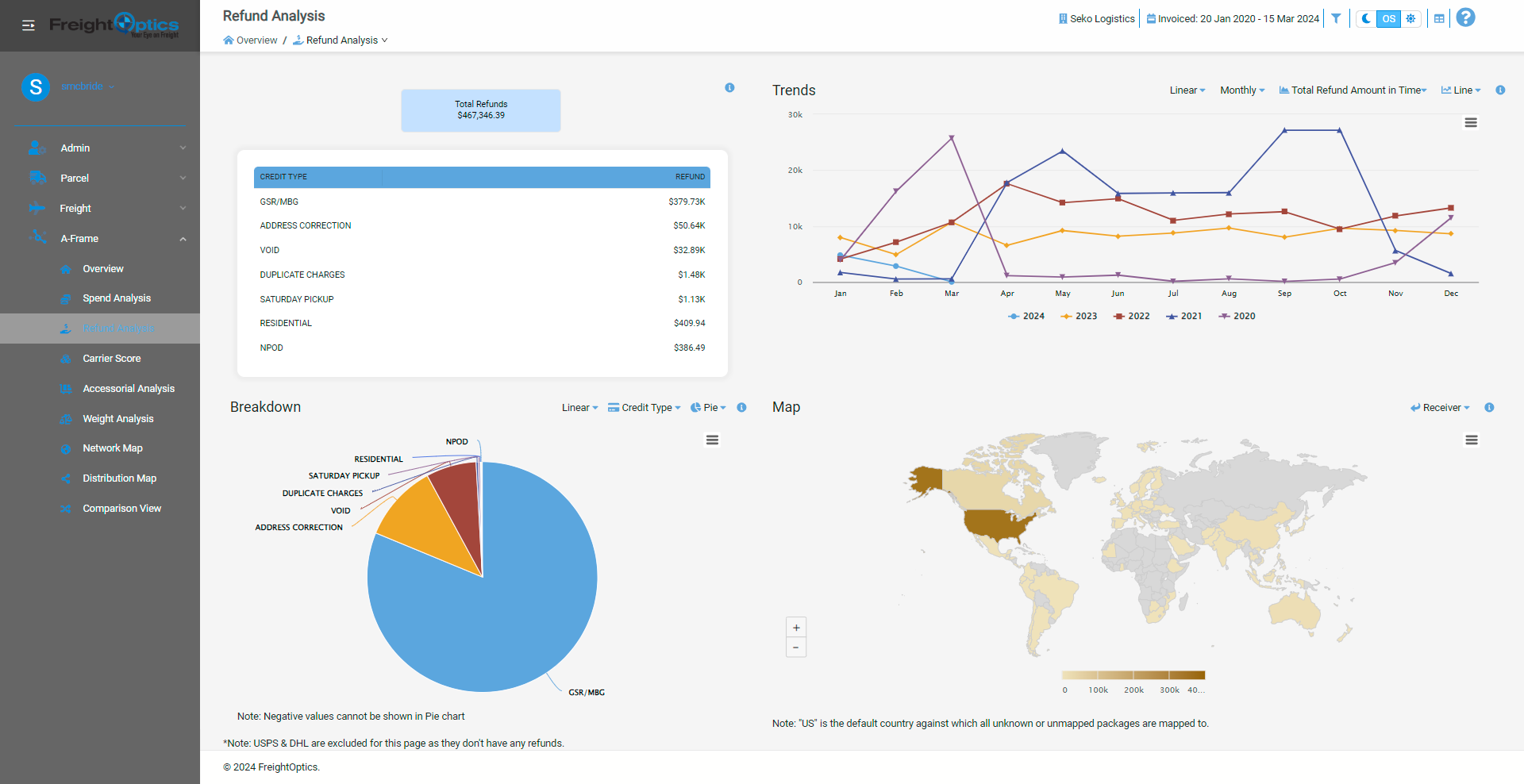Click the Invoiced date range selector
The image size is (1524, 784).
(1233, 18)
